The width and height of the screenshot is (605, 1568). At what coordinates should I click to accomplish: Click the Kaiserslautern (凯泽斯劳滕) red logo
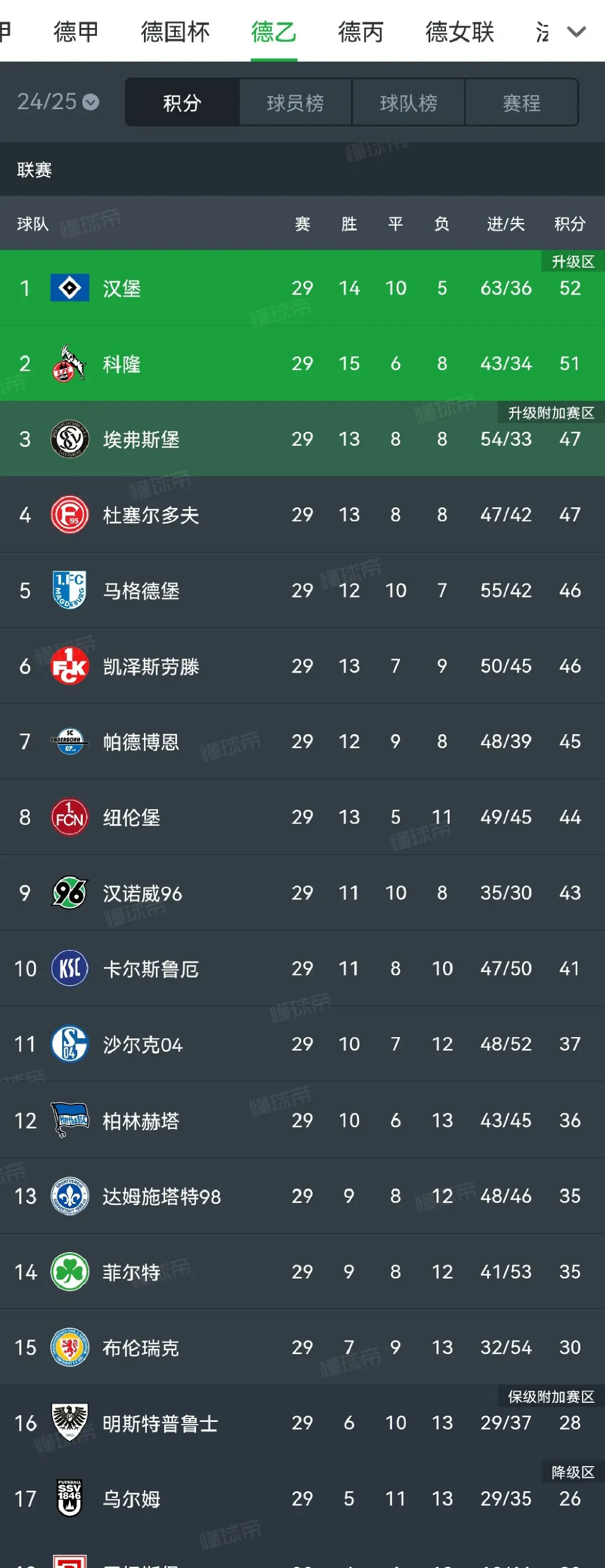pyautogui.click(x=69, y=665)
